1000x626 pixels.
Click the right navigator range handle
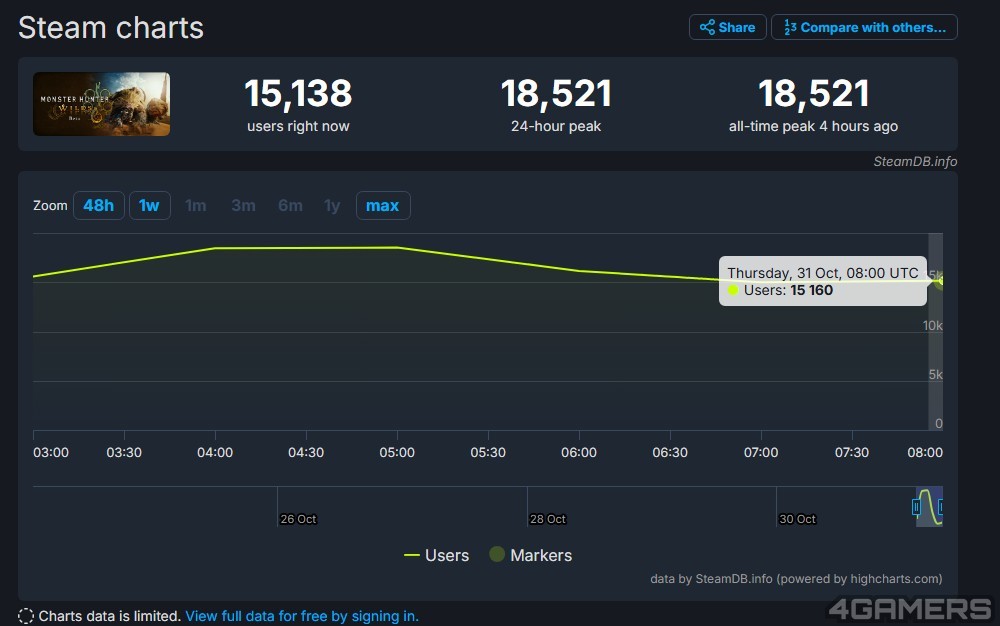(x=940, y=507)
